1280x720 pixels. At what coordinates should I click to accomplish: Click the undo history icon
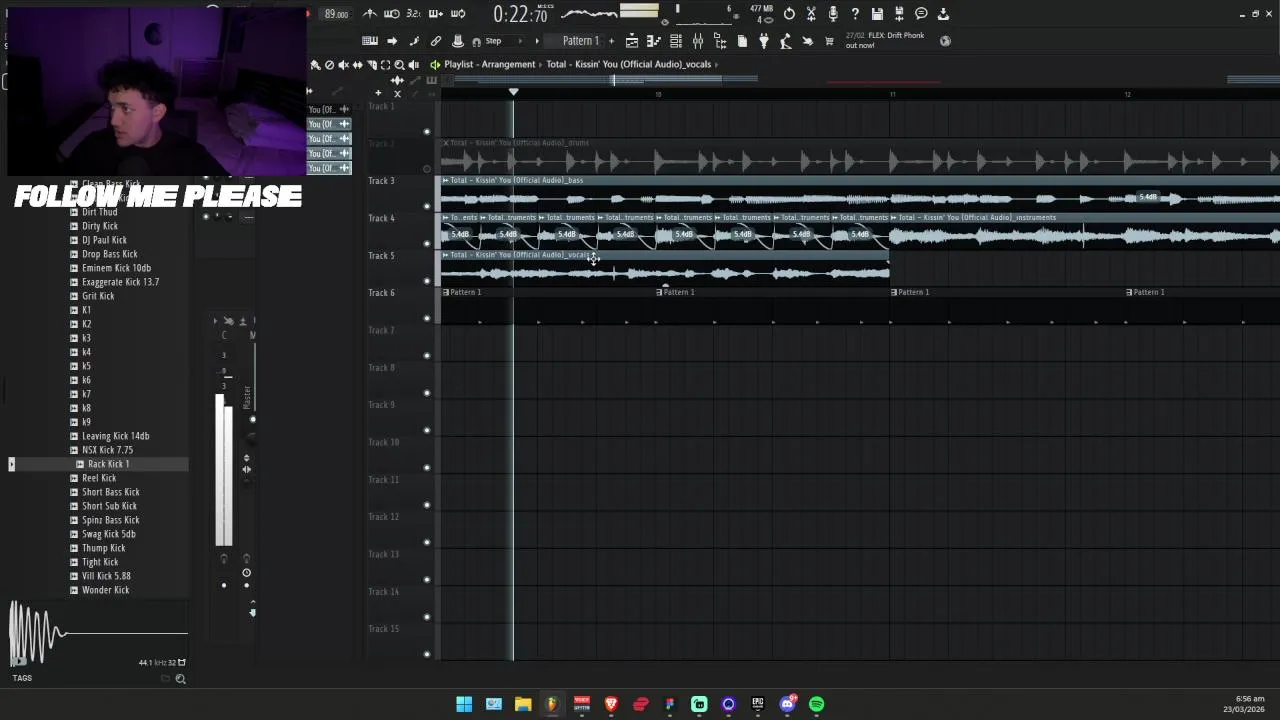pyautogui.click(x=789, y=14)
